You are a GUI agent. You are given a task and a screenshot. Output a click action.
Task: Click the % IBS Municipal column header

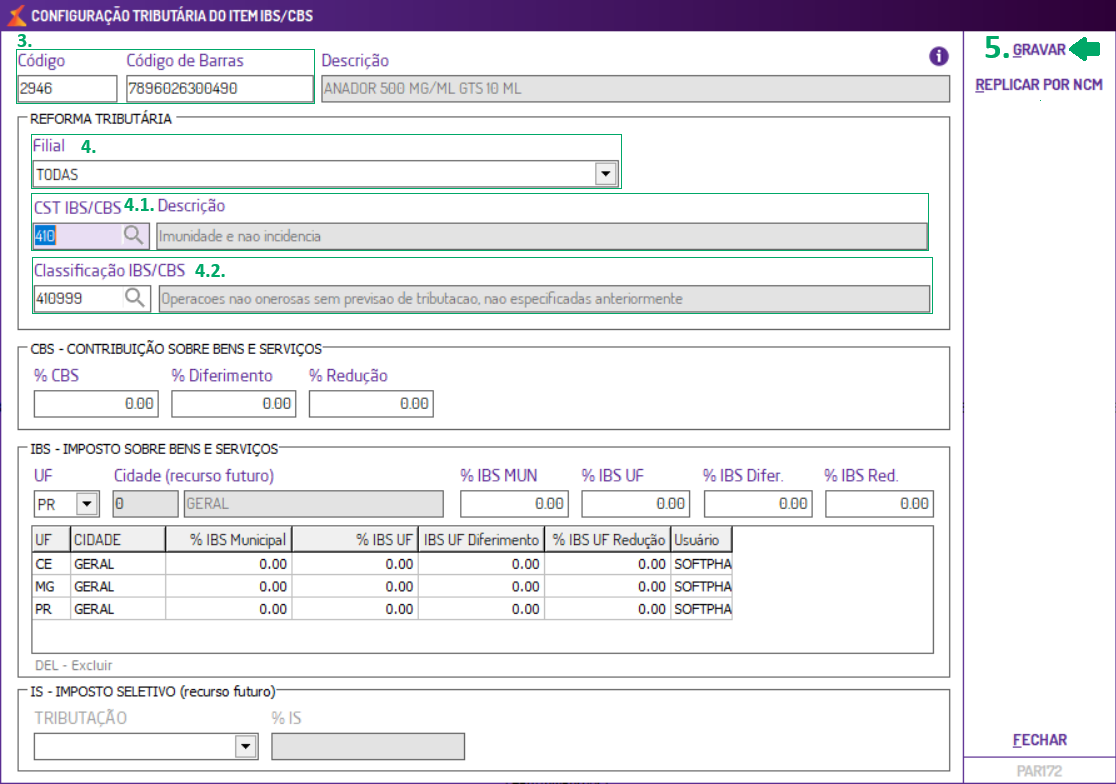coord(229,540)
